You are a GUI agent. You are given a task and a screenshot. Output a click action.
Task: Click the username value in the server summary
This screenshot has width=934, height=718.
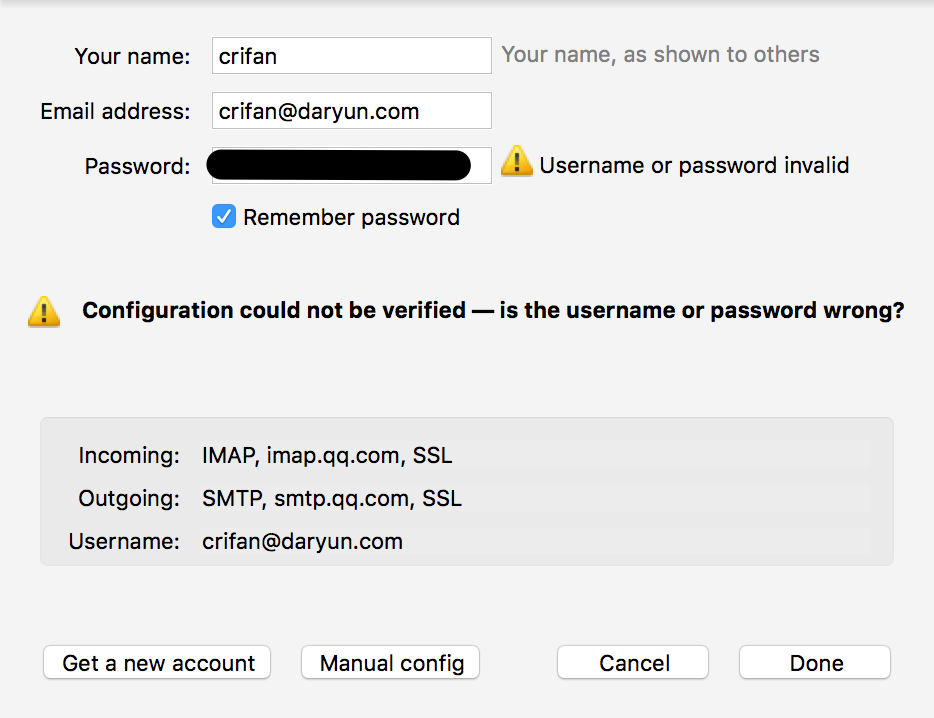tap(302, 542)
